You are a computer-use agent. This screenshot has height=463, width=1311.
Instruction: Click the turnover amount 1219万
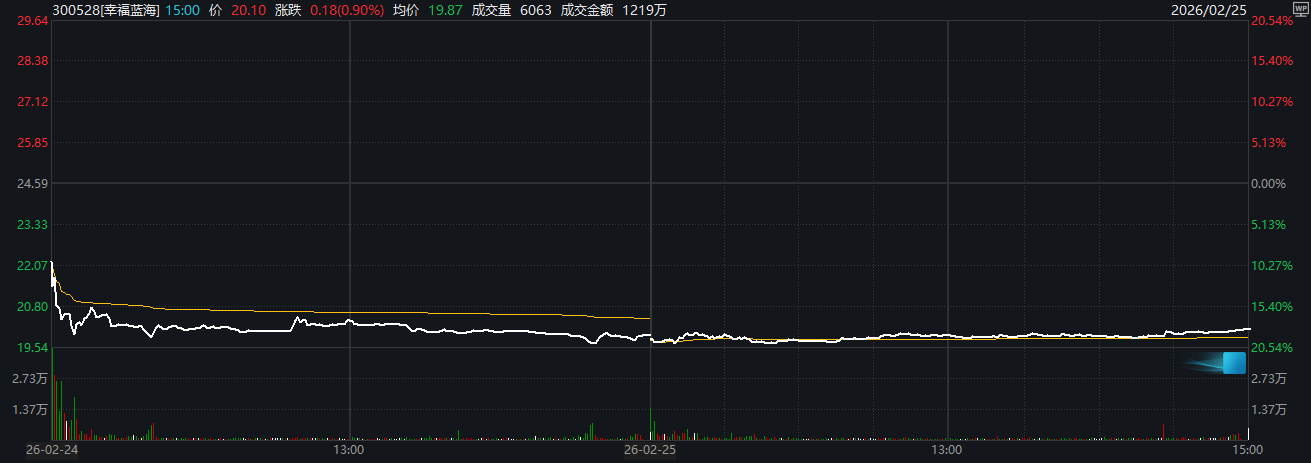(643, 8)
